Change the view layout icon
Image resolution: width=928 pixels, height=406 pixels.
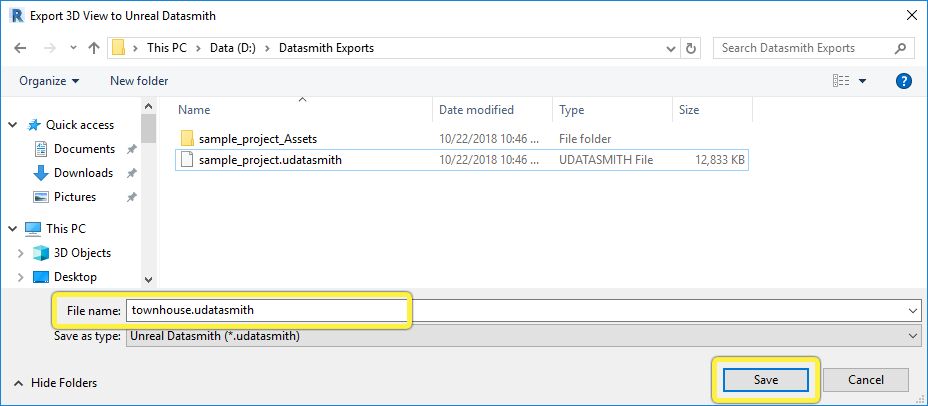point(841,81)
